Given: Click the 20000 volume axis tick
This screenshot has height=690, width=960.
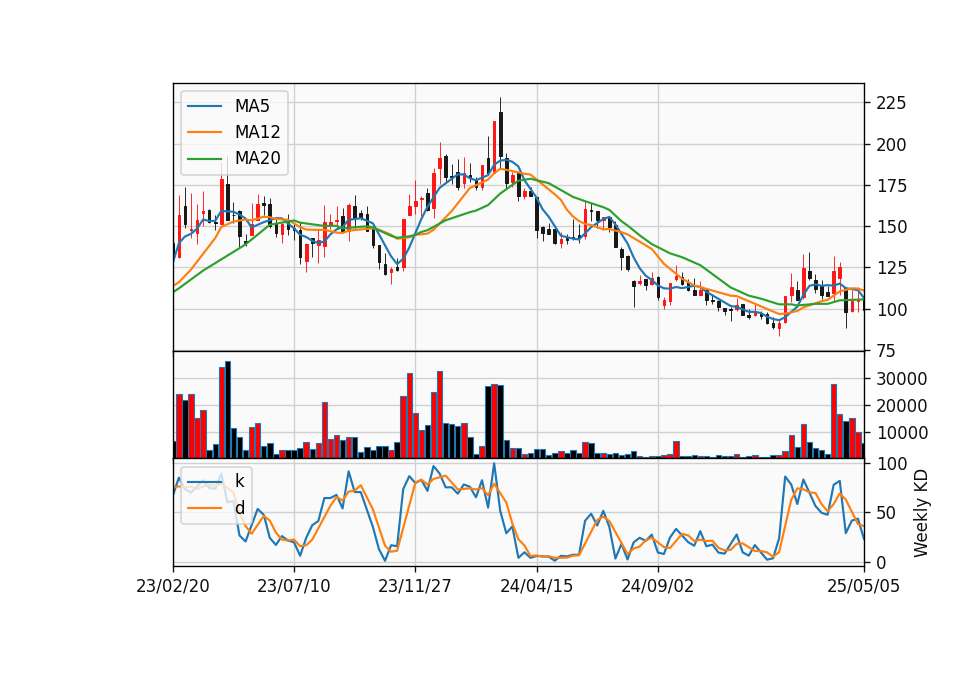Looking at the screenshot, I should click(x=902, y=406).
